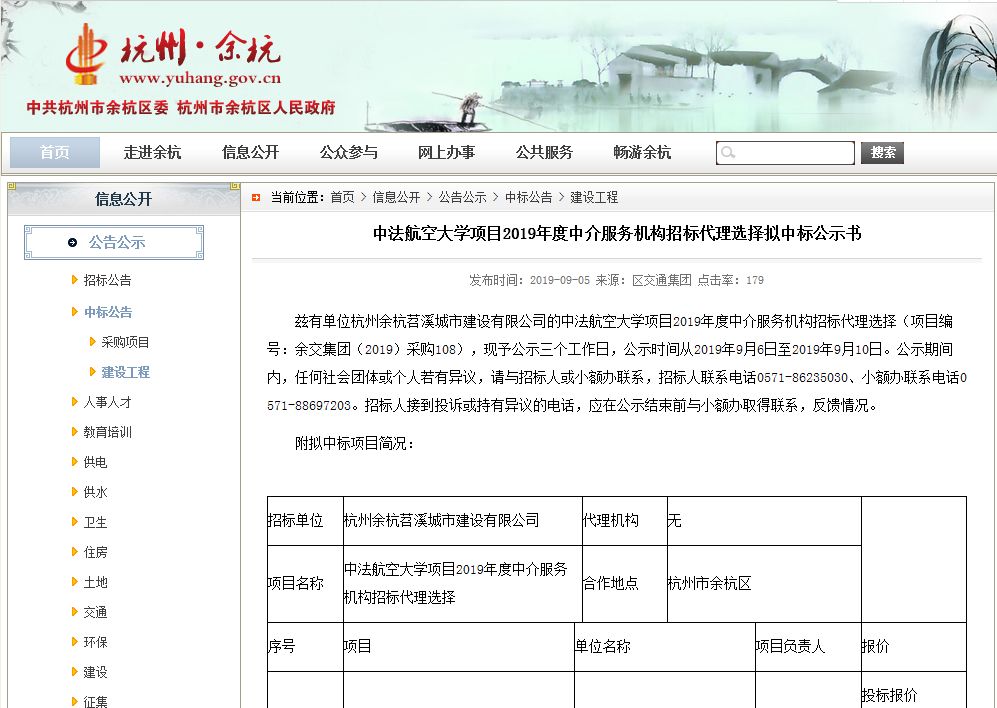Click the red location marker icon before 当前位置
The width and height of the screenshot is (997, 708).
[x=256, y=198]
